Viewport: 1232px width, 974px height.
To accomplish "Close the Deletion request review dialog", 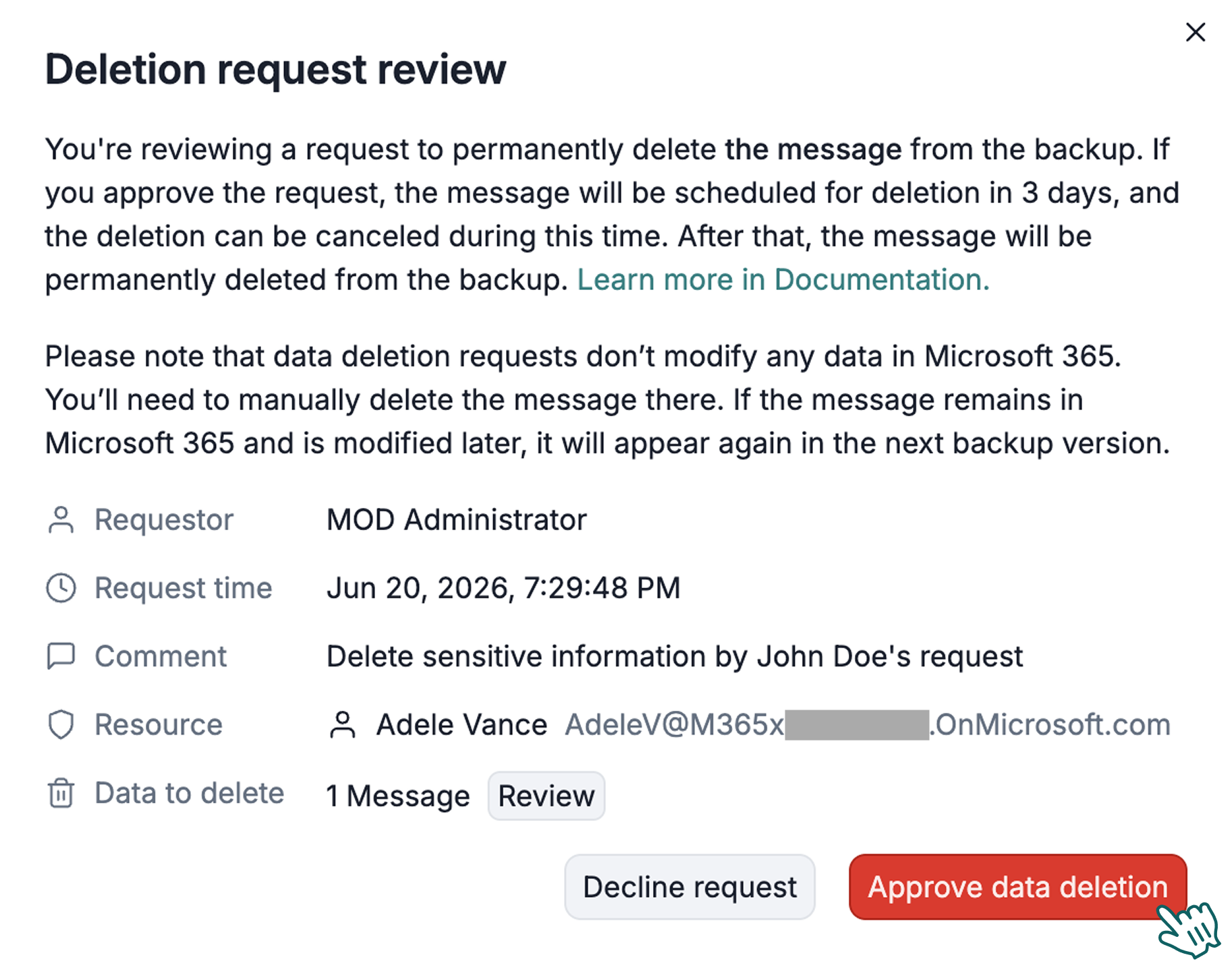I will 1195,32.
